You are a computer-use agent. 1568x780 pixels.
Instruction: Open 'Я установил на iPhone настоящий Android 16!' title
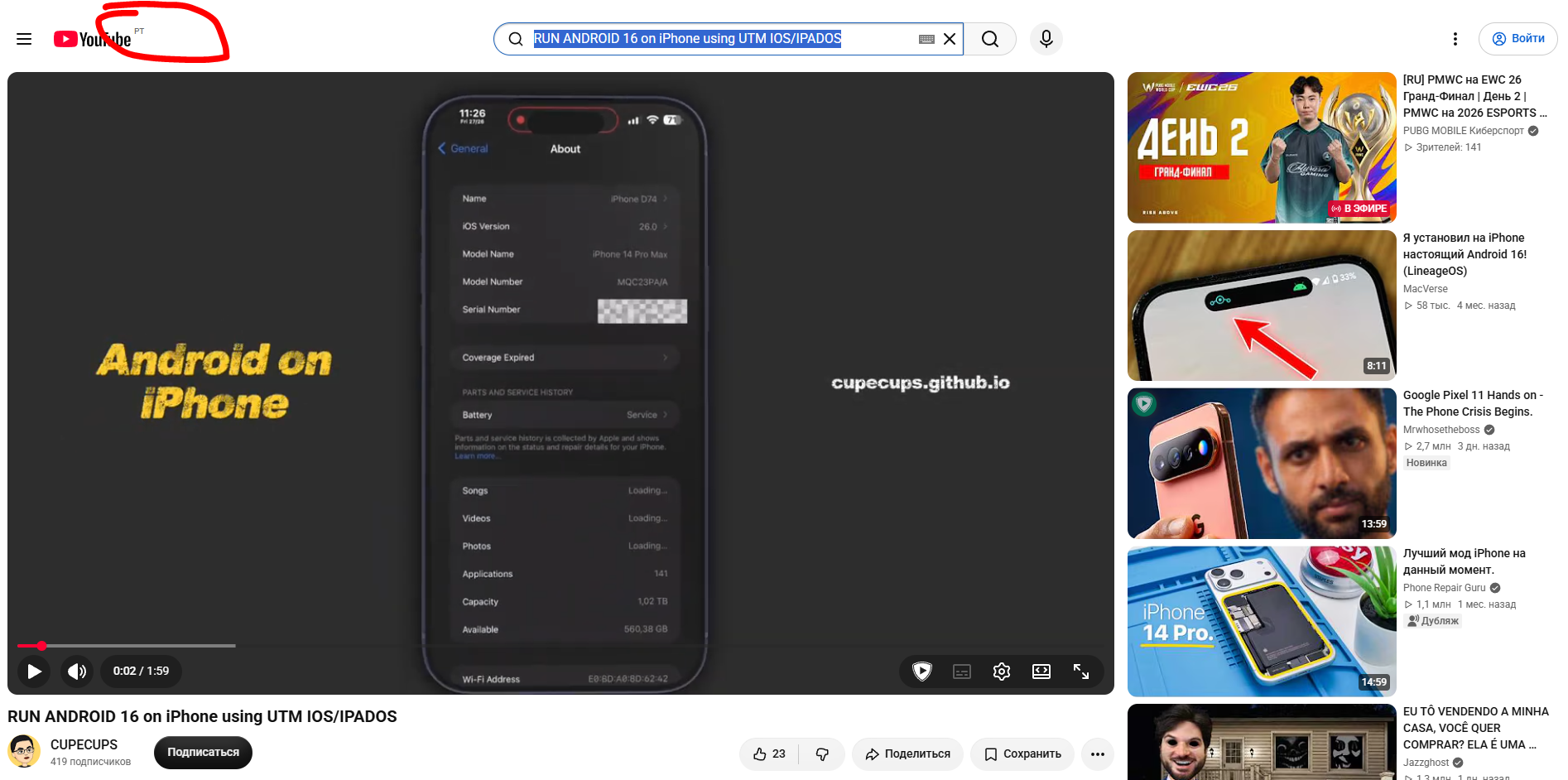point(1465,254)
